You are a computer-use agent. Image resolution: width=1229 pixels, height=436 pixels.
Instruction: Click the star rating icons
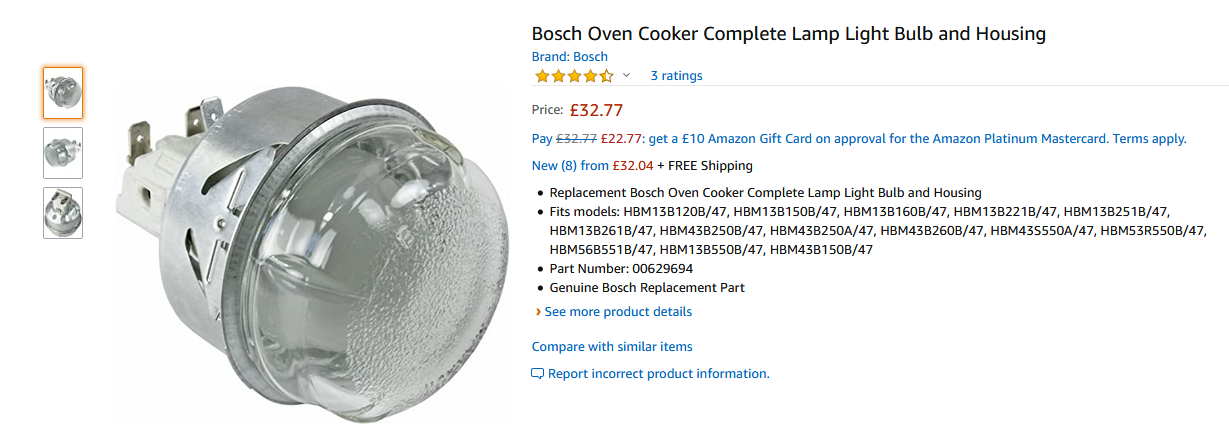[x=573, y=76]
